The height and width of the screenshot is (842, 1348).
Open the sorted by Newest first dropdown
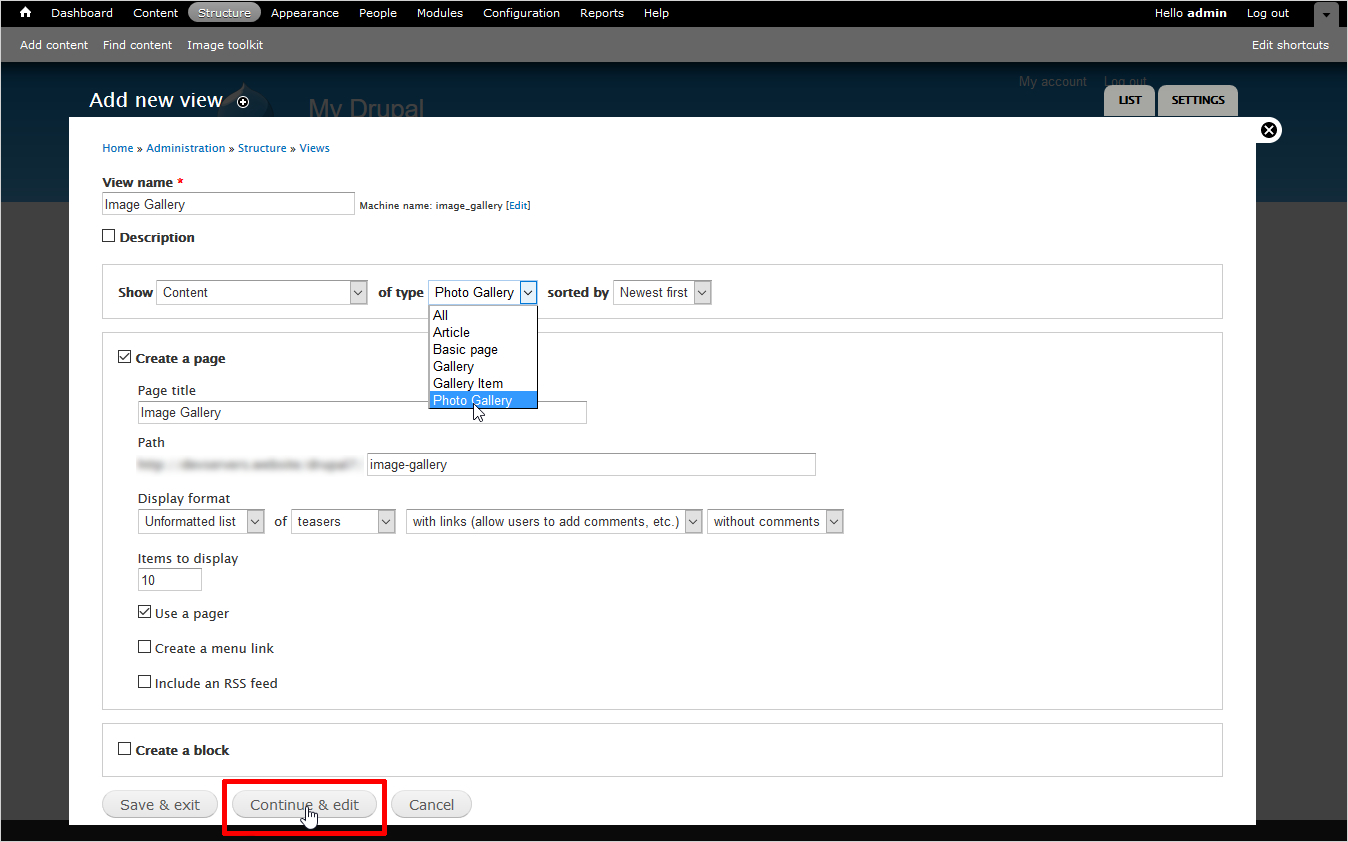pyautogui.click(x=662, y=292)
